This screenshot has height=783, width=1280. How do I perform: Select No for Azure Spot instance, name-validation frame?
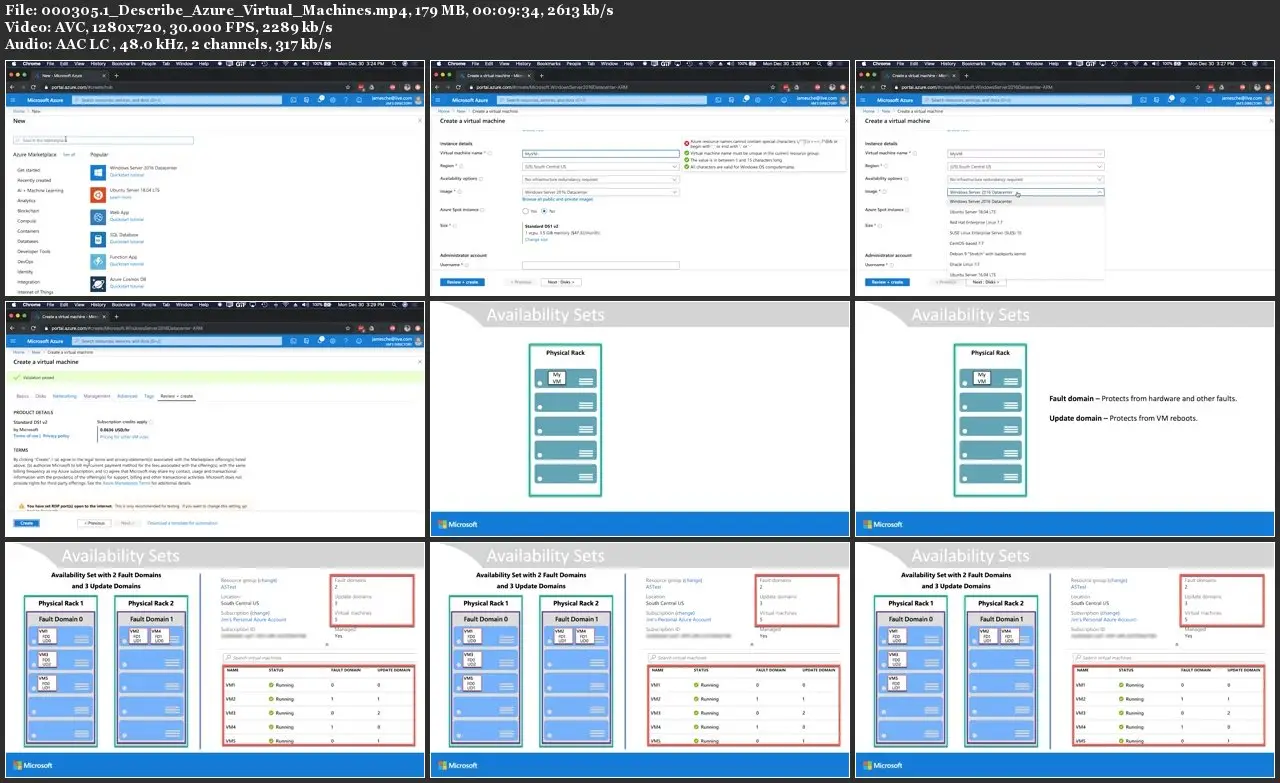pyautogui.click(x=544, y=211)
